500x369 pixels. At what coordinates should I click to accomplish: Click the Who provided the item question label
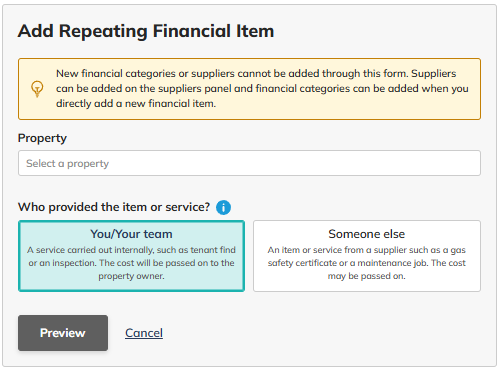pos(114,207)
